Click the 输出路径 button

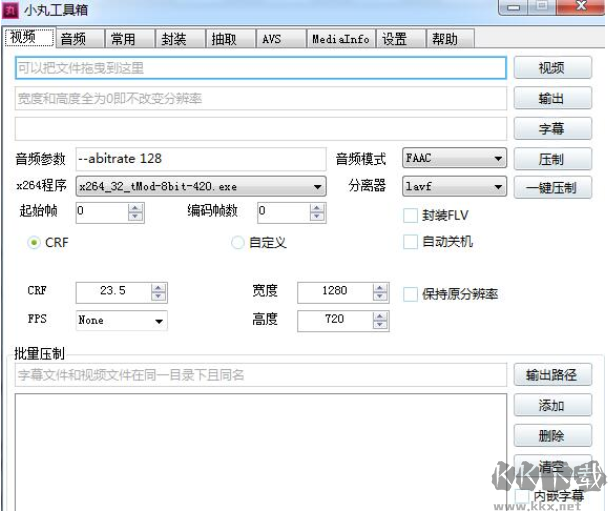553,375
